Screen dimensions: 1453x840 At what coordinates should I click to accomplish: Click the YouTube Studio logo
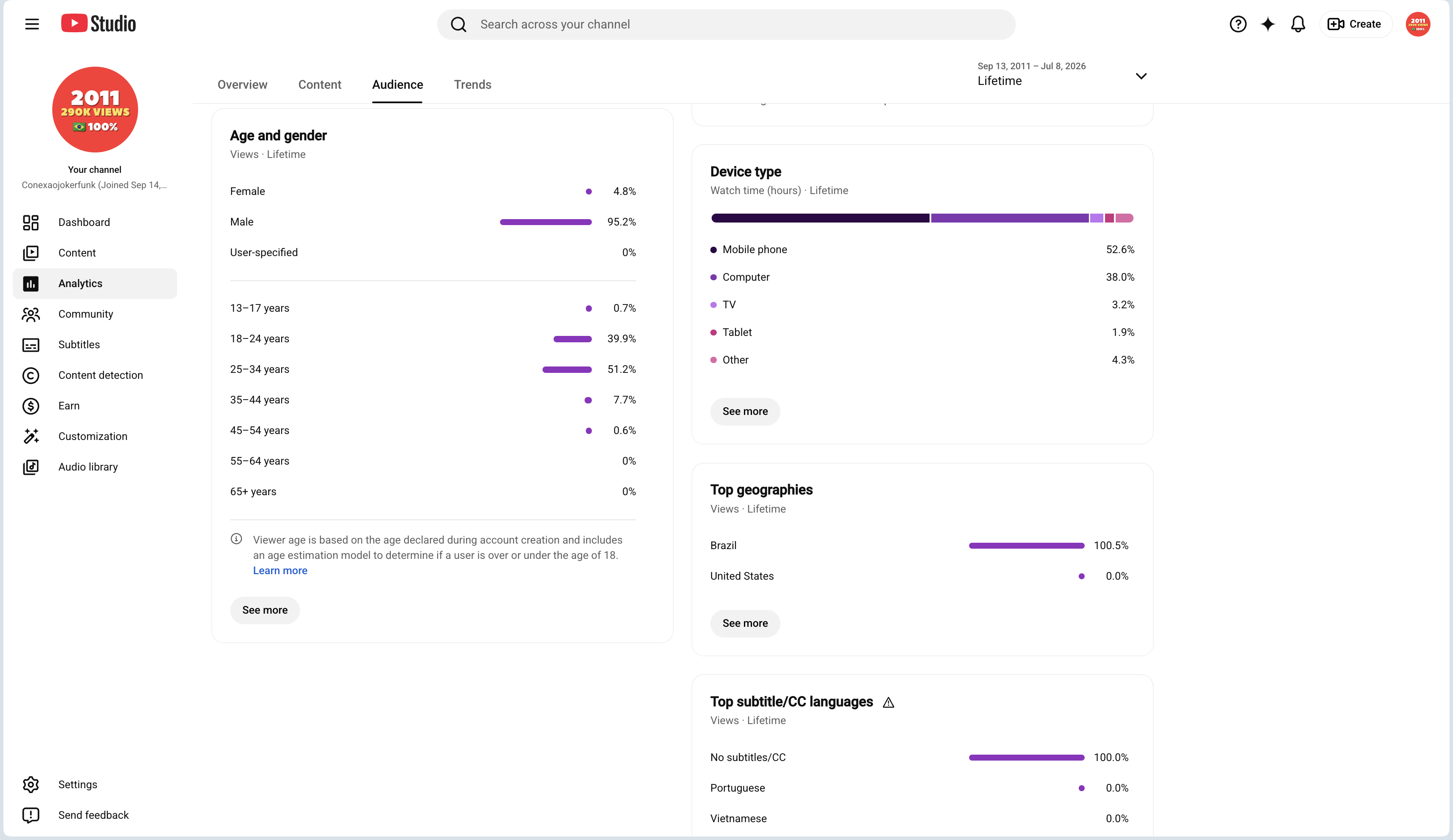pos(99,24)
